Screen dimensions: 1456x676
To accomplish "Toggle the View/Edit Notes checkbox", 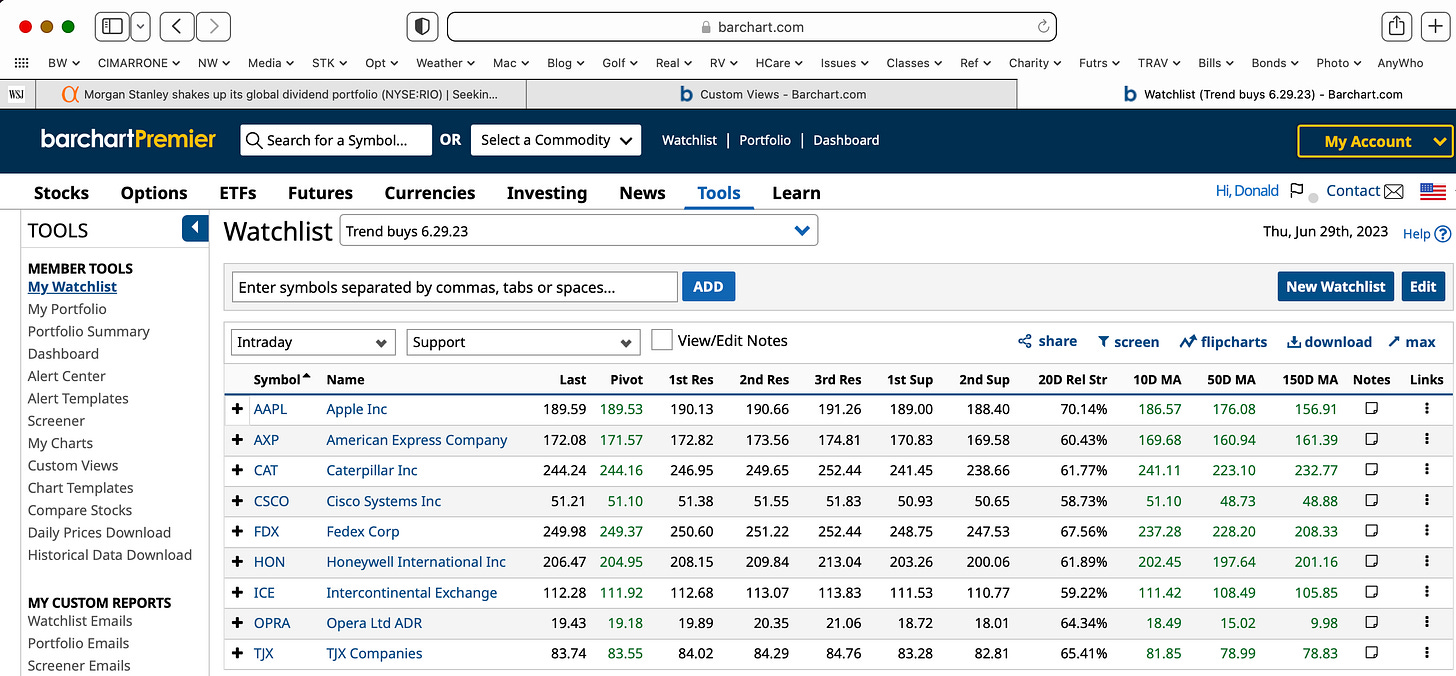I will (661, 340).
